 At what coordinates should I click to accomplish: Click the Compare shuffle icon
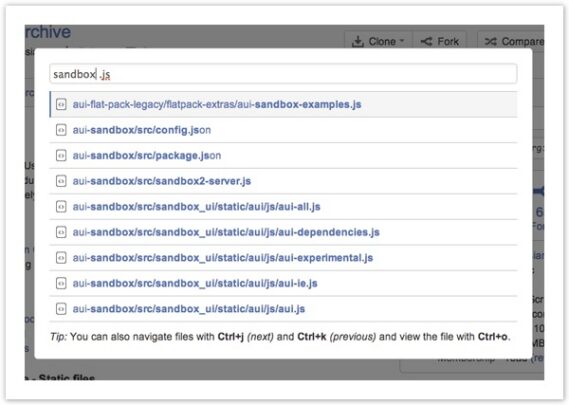[x=491, y=41]
